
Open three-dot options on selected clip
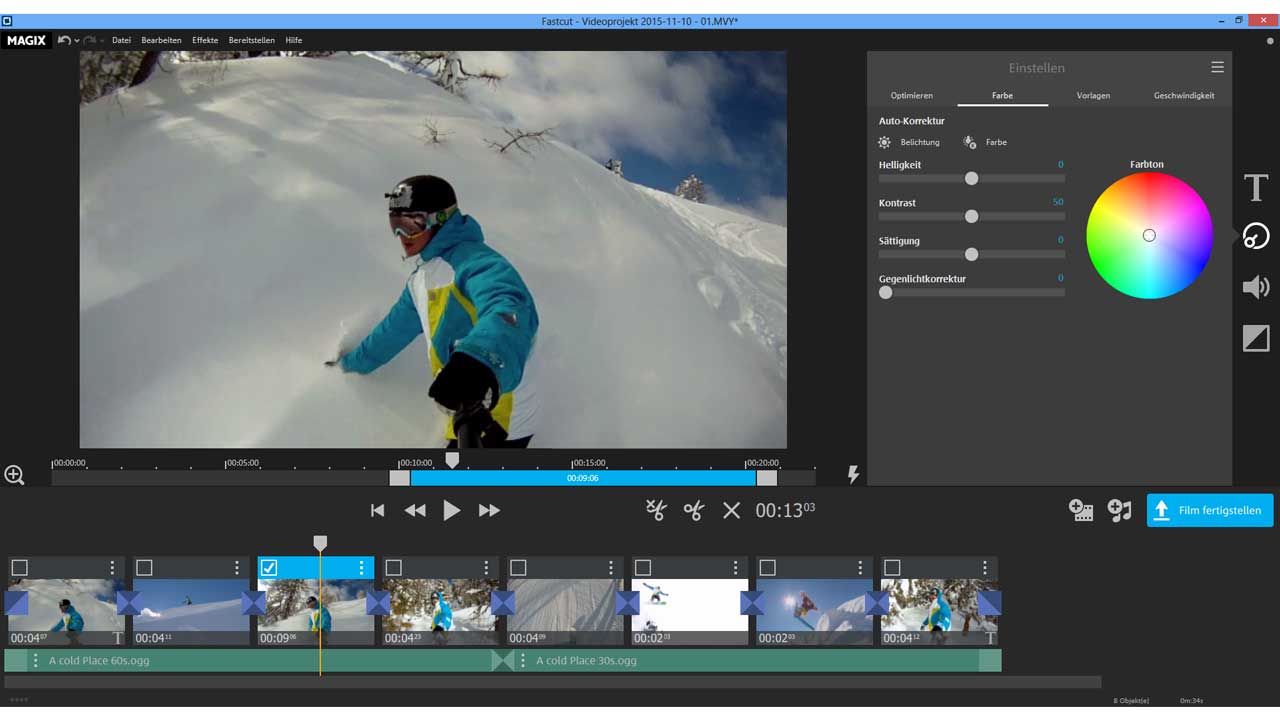361,568
